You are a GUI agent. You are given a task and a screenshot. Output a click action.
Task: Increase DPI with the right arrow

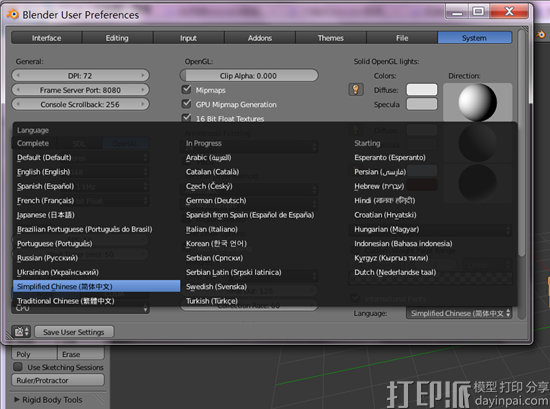pos(143,75)
